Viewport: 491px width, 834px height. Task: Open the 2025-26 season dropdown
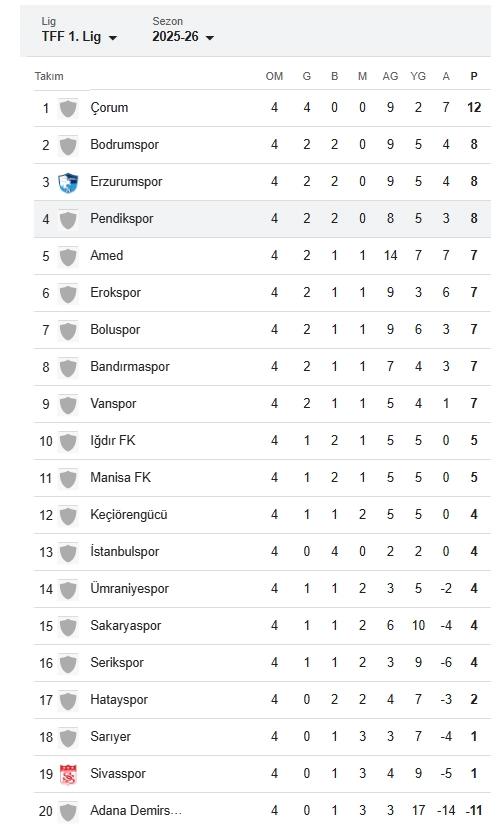point(183,37)
